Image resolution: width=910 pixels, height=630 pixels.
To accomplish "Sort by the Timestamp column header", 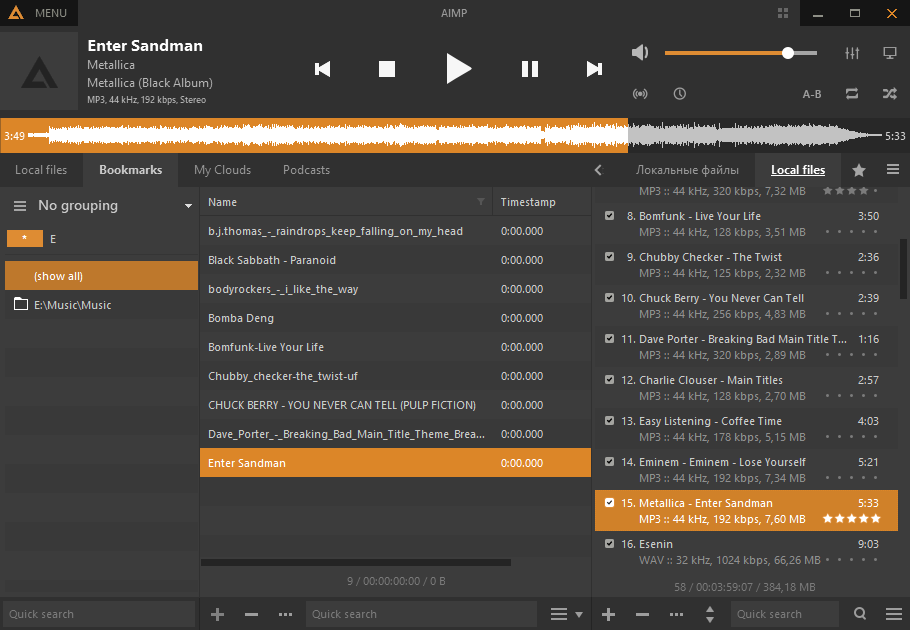I will click(x=541, y=202).
